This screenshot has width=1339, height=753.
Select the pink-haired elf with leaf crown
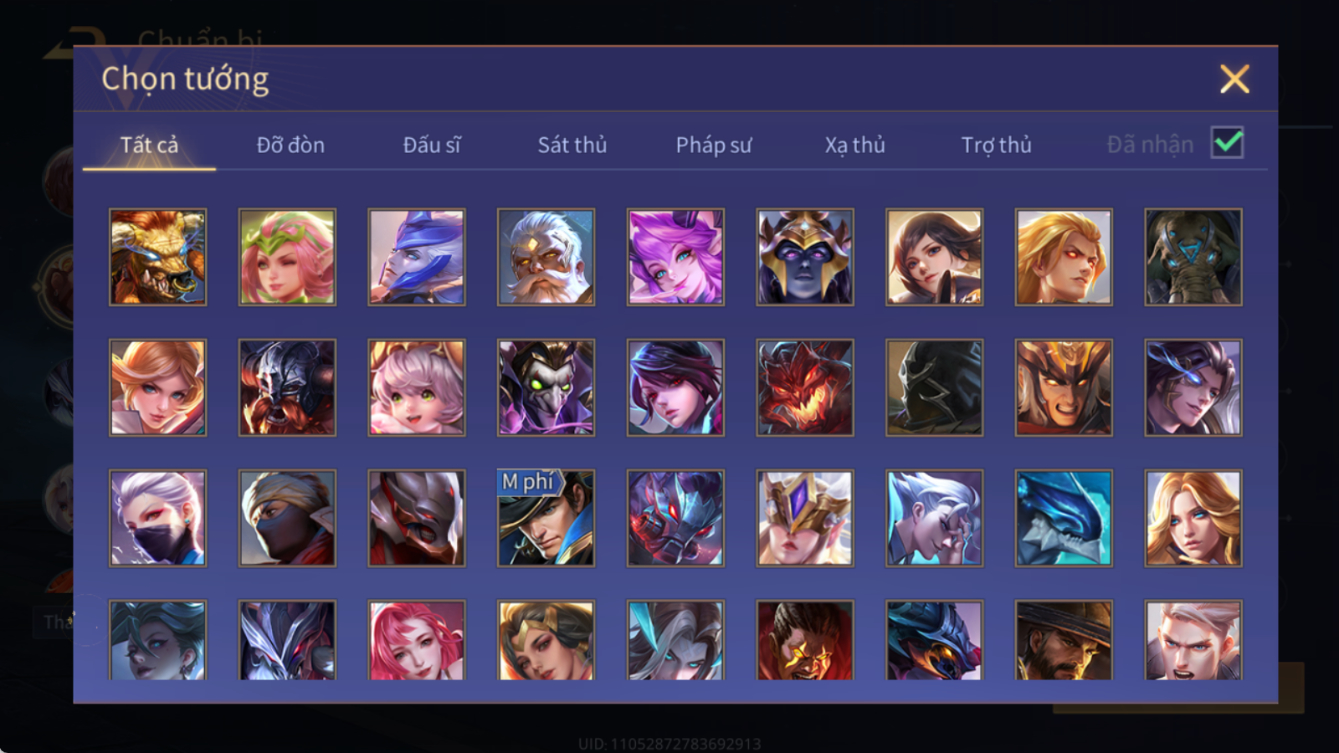pyautogui.click(x=287, y=257)
